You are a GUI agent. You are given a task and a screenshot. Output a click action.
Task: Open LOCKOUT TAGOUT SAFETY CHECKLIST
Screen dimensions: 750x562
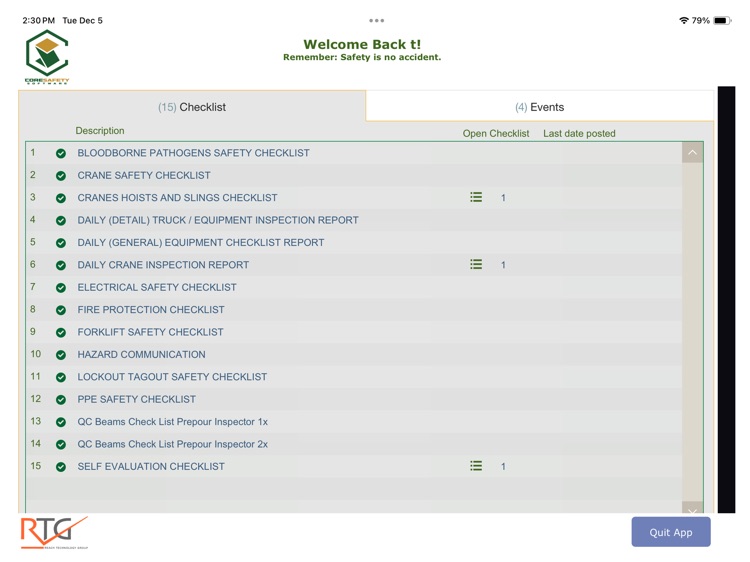pos(172,377)
